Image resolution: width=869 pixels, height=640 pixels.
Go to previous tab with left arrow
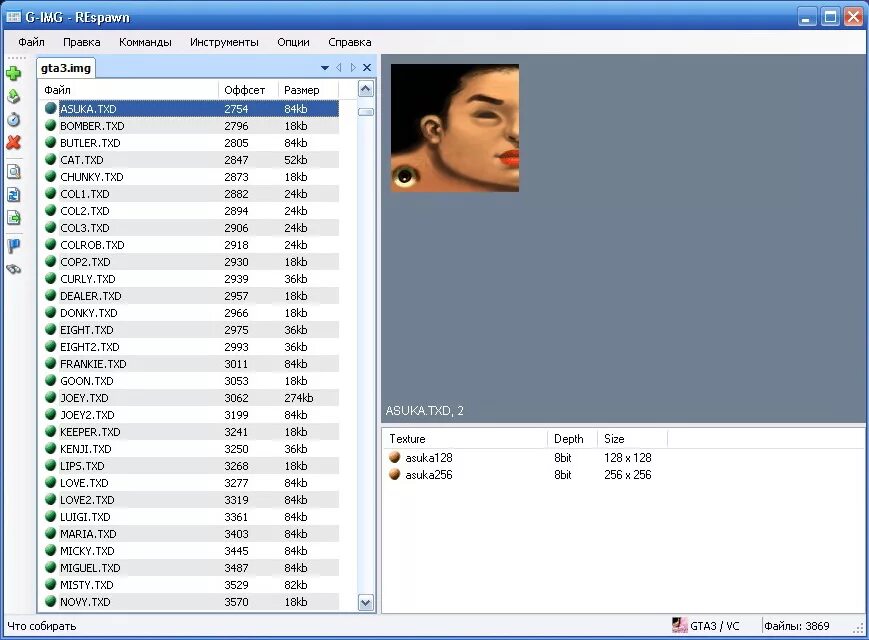[339, 68]
